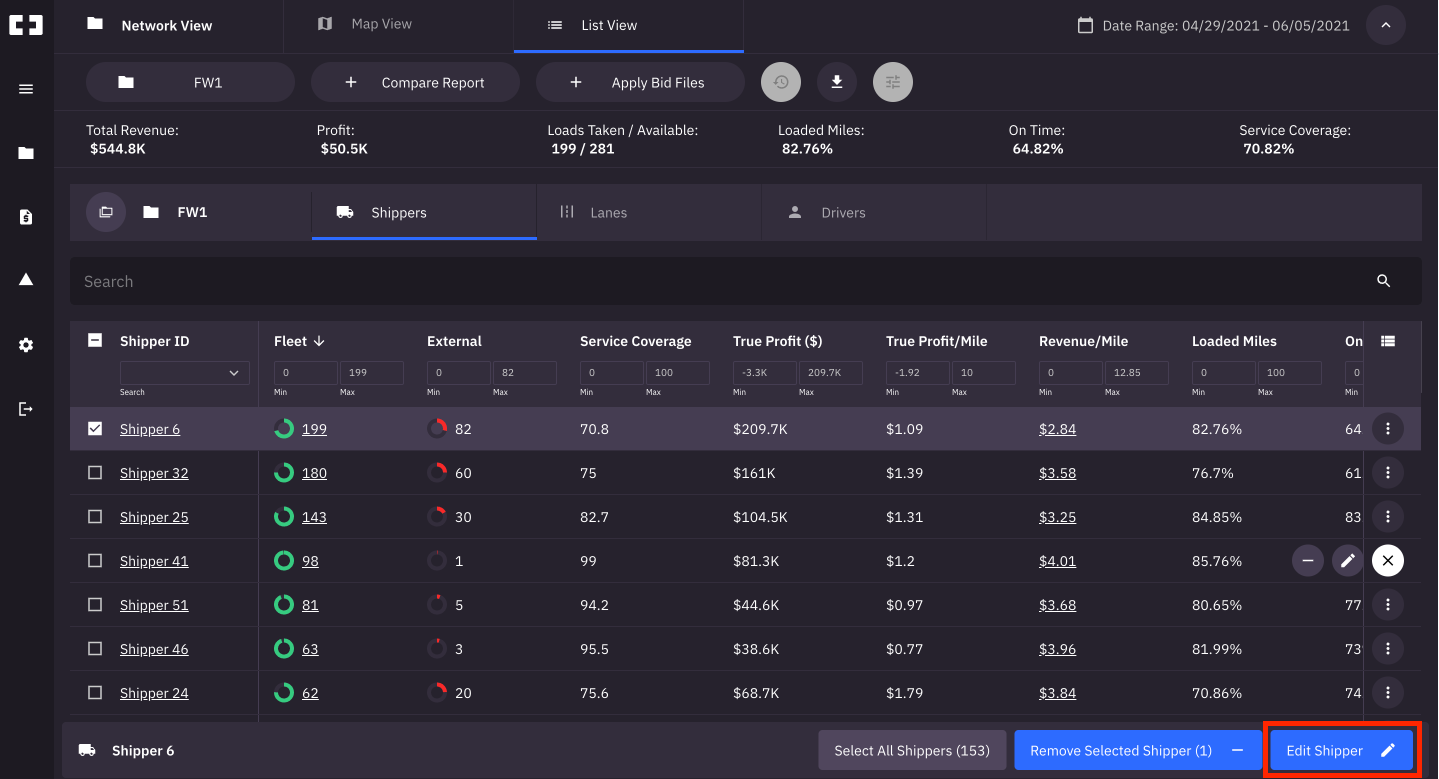Click the pencil edit icon on Shipper 41 row
Screen dimensions: 1439x779
tap(1348, 561)
